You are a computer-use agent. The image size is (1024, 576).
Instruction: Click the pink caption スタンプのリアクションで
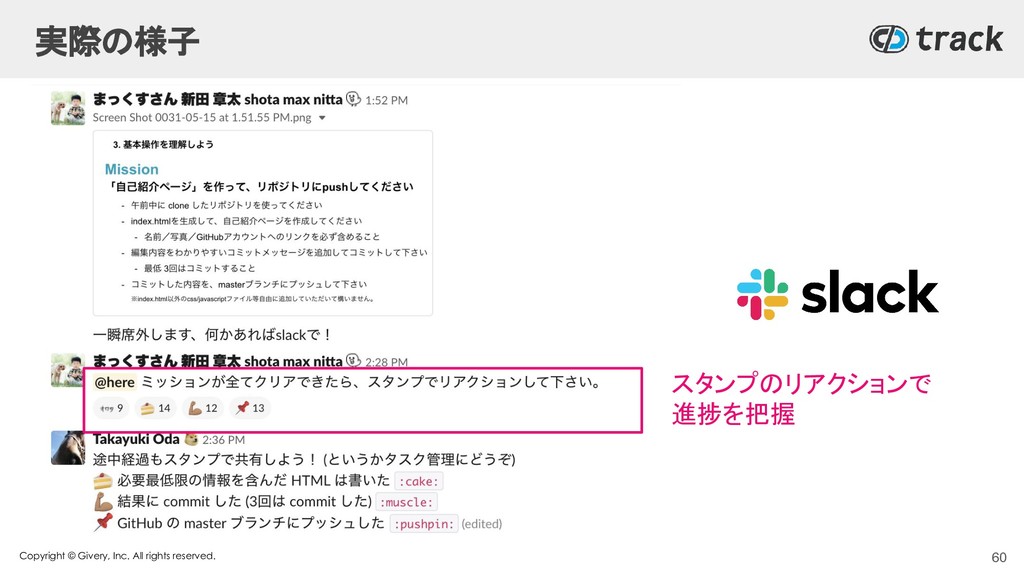coord(801,383)
